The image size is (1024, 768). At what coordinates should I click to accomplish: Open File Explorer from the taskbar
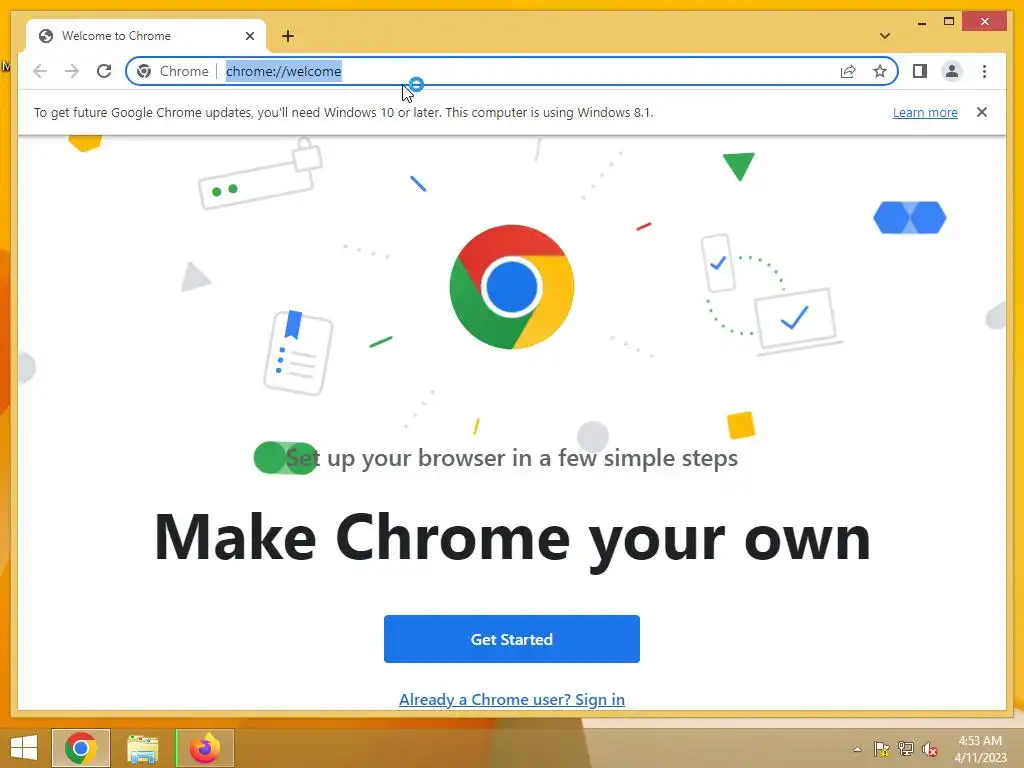point(142,748)
